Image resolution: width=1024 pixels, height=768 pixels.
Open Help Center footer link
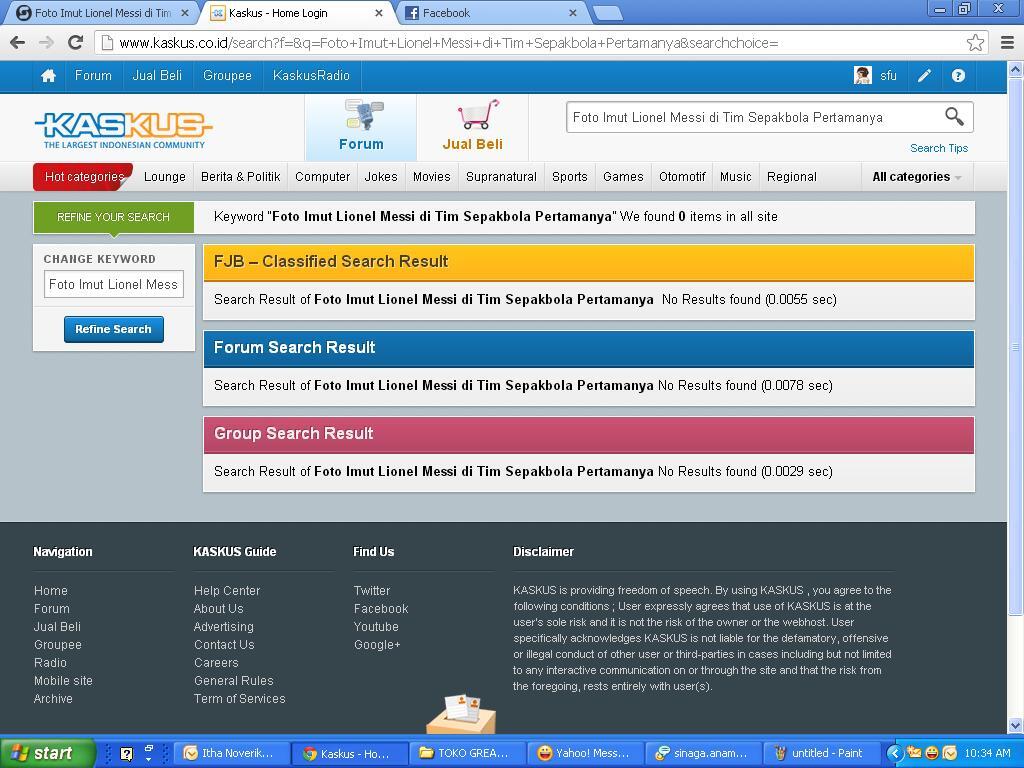[227, 590]
